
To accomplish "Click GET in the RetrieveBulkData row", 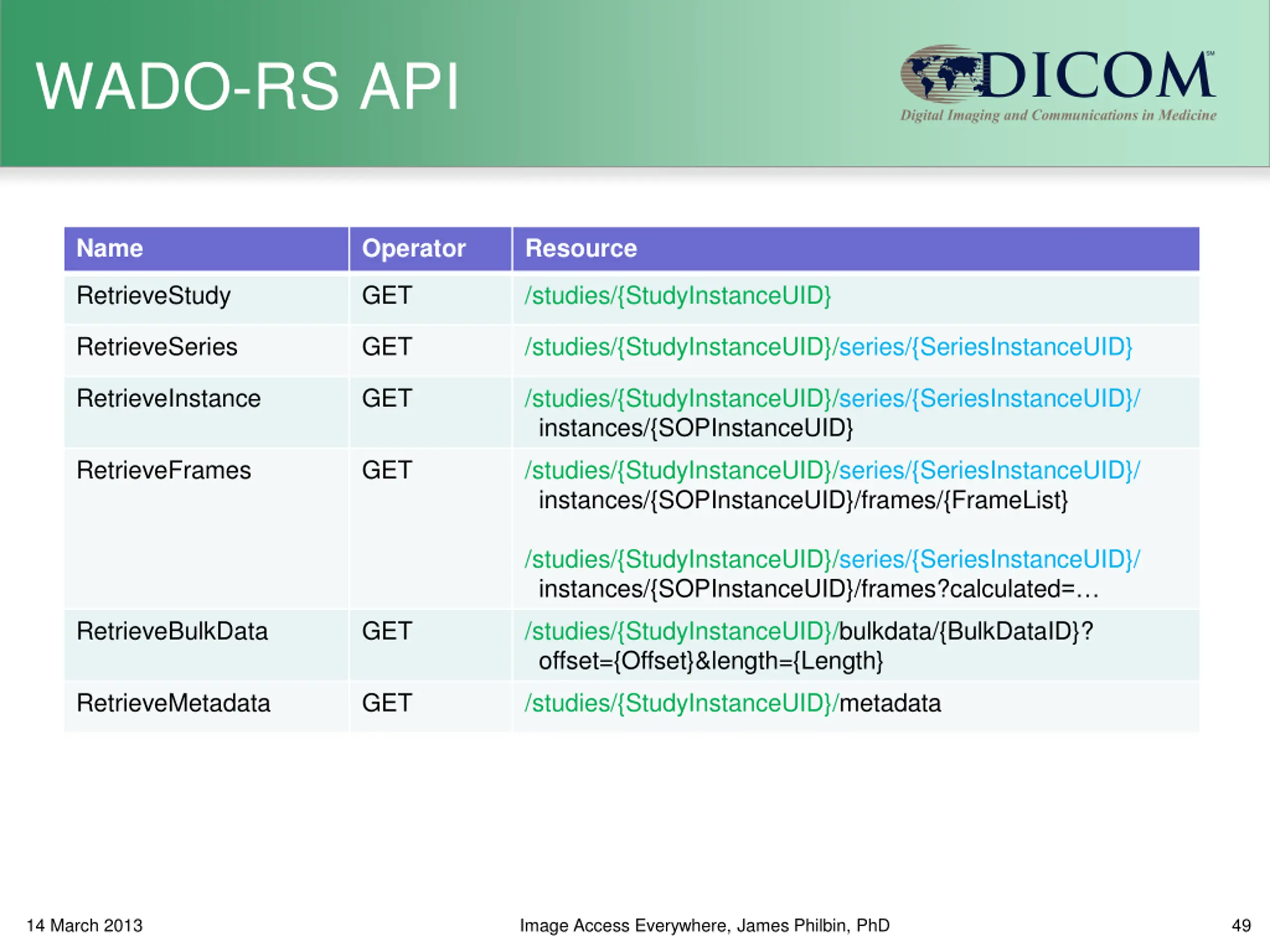I will (387, 631).
